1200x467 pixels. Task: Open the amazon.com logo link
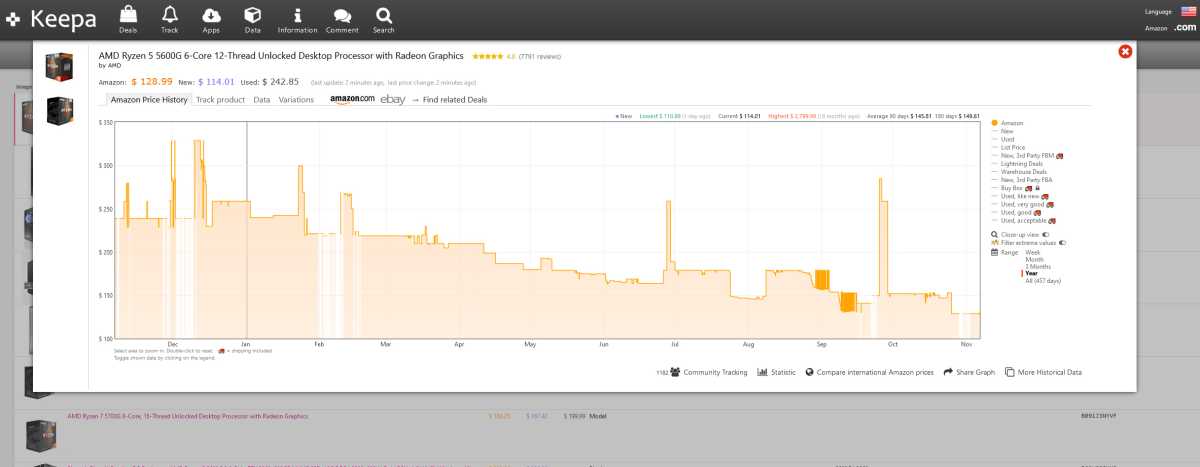point(352,99)
